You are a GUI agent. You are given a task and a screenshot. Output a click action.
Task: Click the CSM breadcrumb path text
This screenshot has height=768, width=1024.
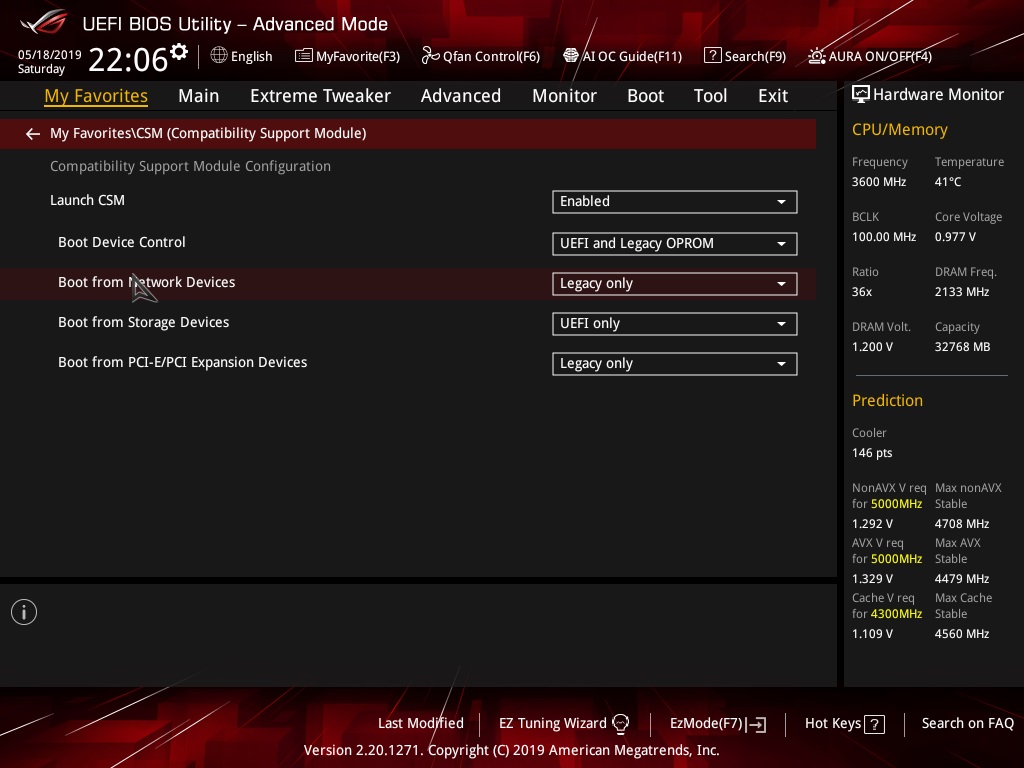208,133
